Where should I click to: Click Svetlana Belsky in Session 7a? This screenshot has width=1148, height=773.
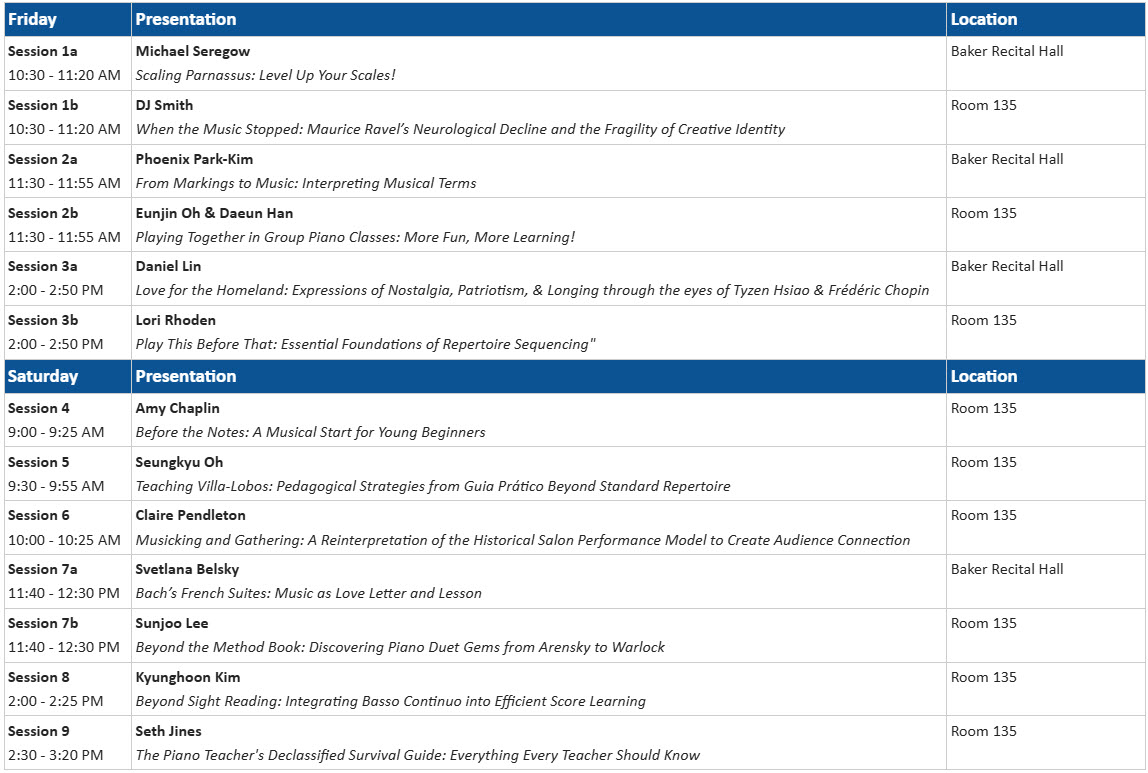tap(187, 570)
